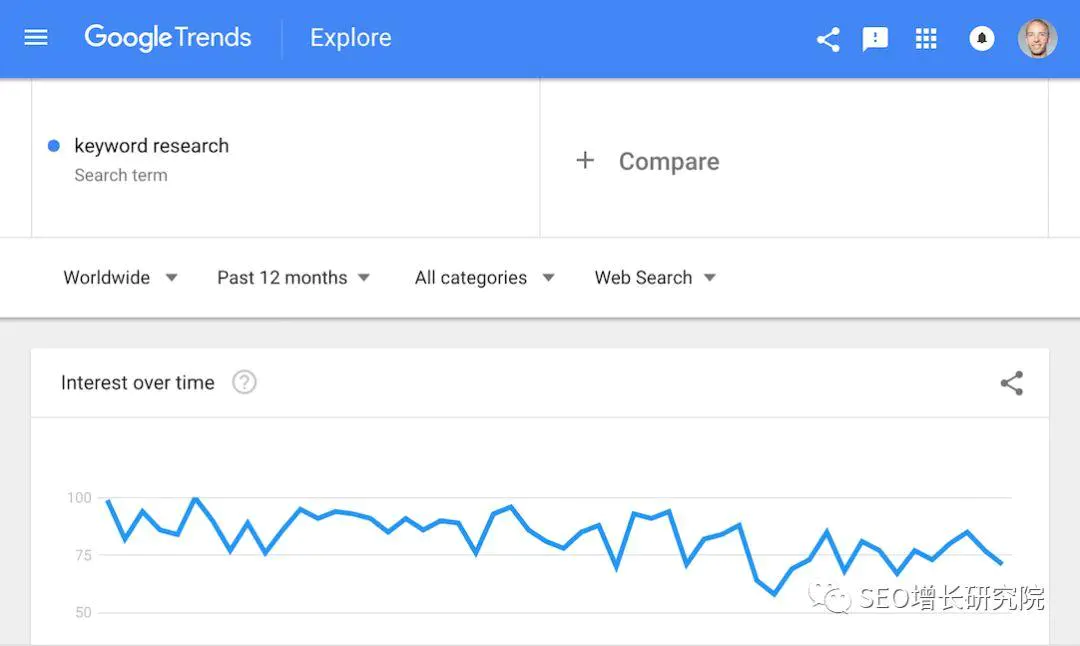Image resolution: width=1080 pixels, height=646 pixels.
Task: Open the Web Search type dropdown
Action: (x=655, y=278)
